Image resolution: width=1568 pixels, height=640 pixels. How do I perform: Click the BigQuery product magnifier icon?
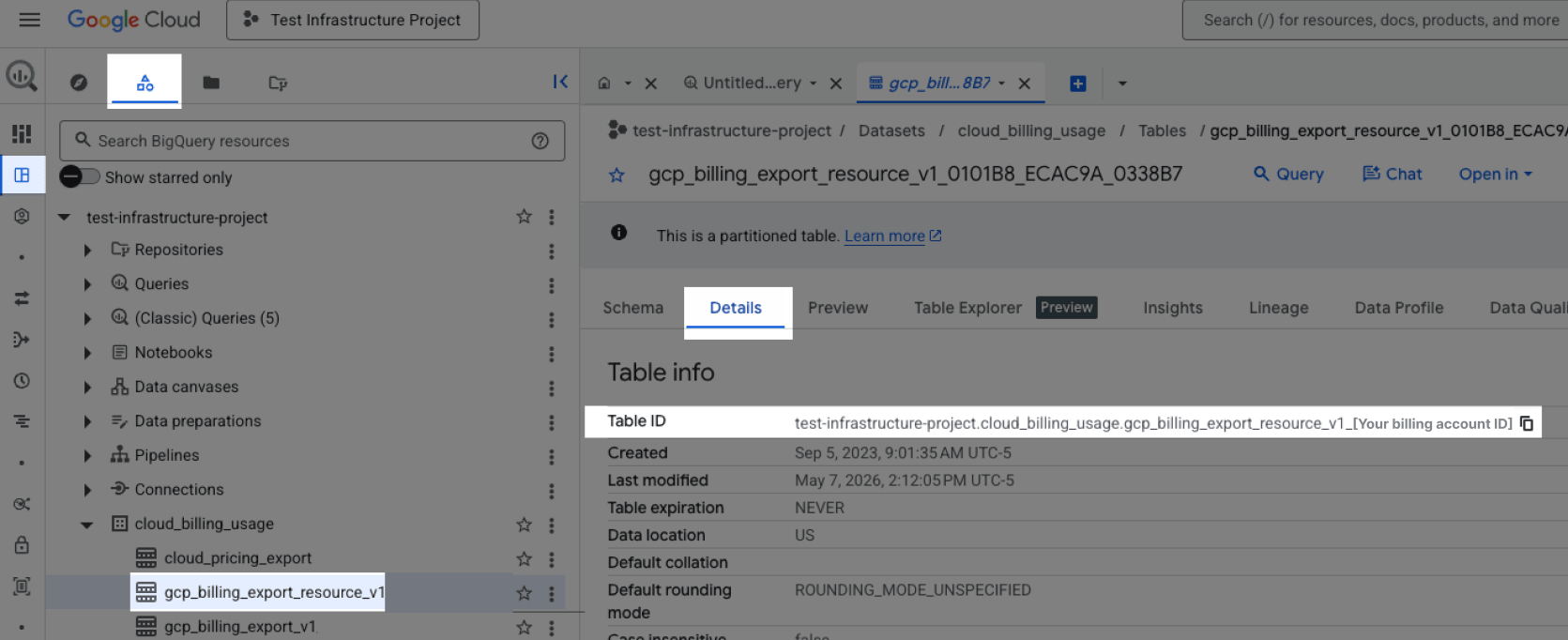pos(22,76)
